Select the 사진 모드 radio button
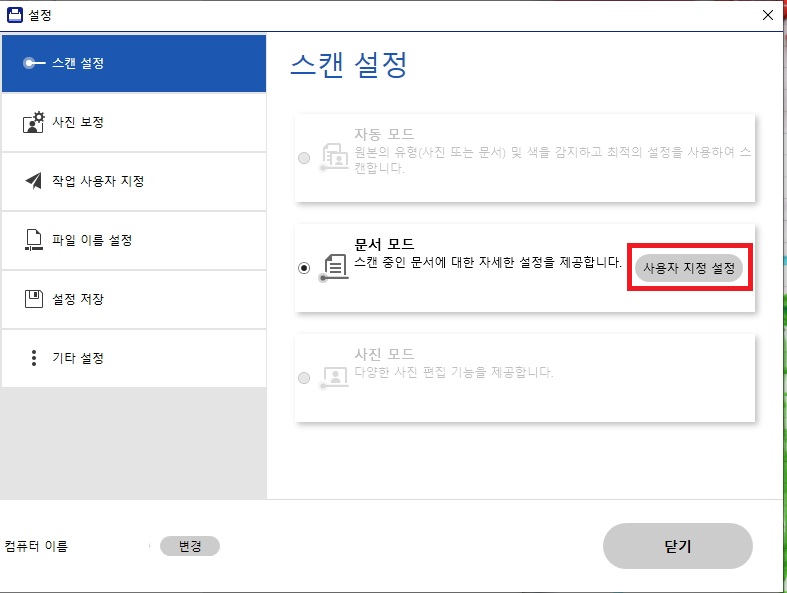787x593 pixels. [x=304, y=378]
